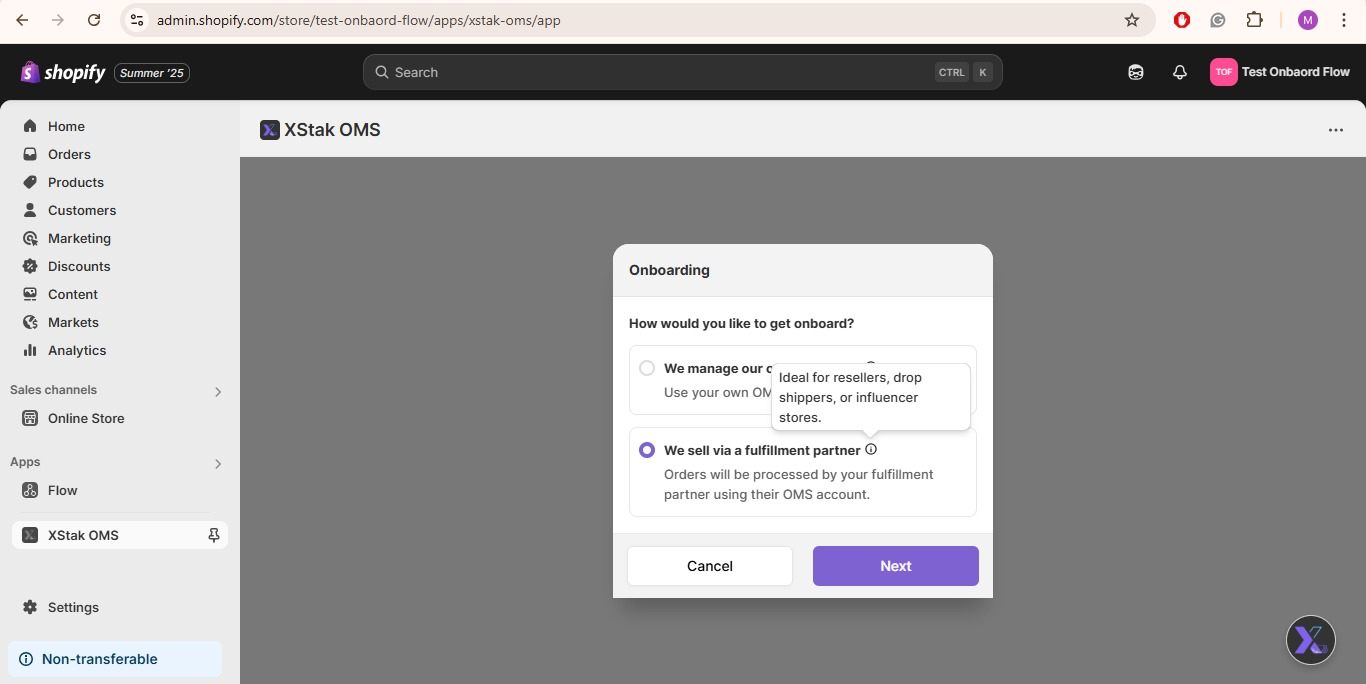Screen dimensions: 1366x684
Task: Open Test Onbaord Flow store menu
Action: 1280,72
